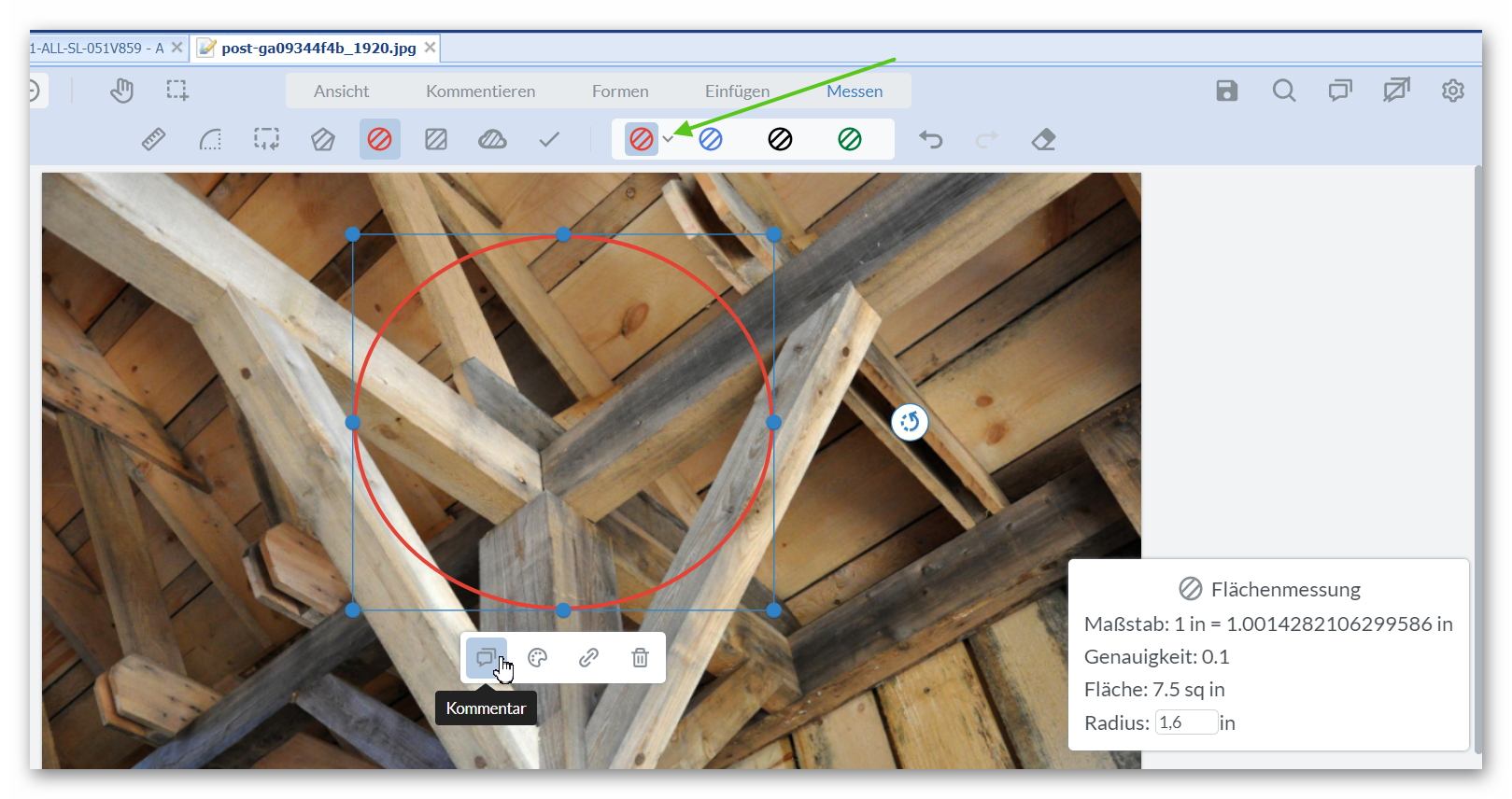The height and width of the screenshot is (799, 1512).
Task: Open search with the magnifier icon
Action: click(x=1283, y=91)
